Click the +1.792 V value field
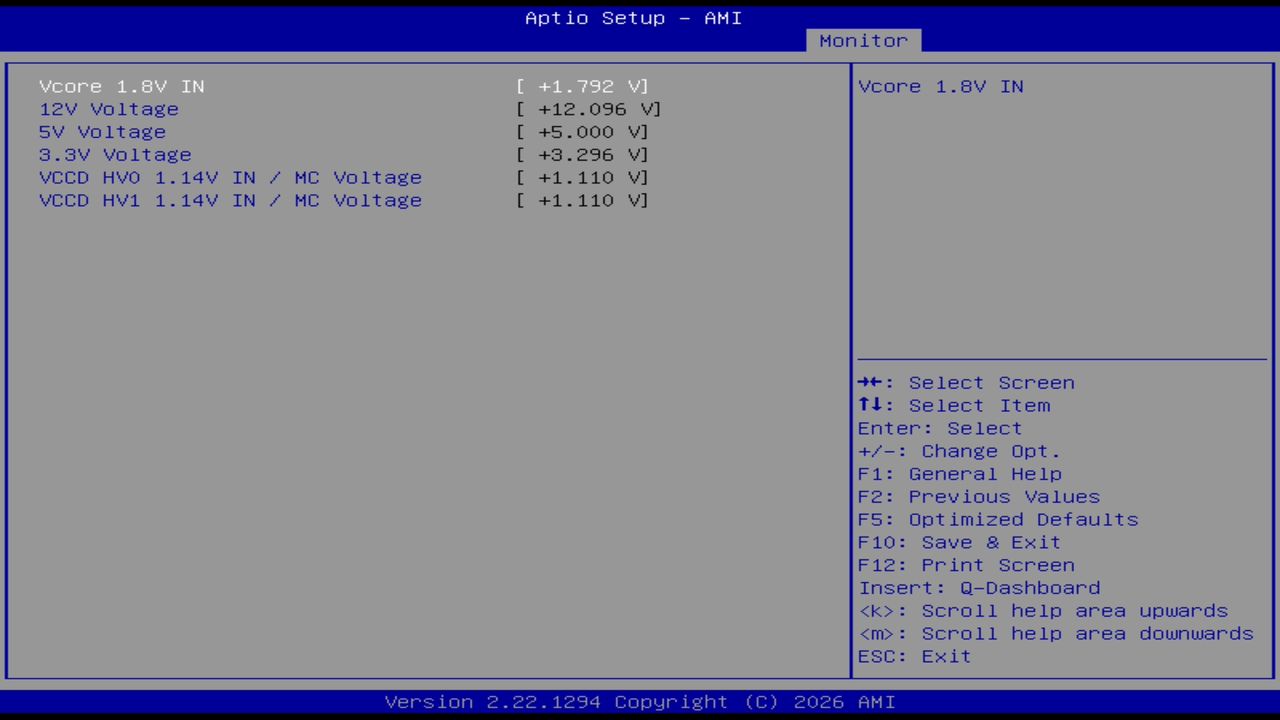This screenshot has height=720, width=1280. pos(583,86)
